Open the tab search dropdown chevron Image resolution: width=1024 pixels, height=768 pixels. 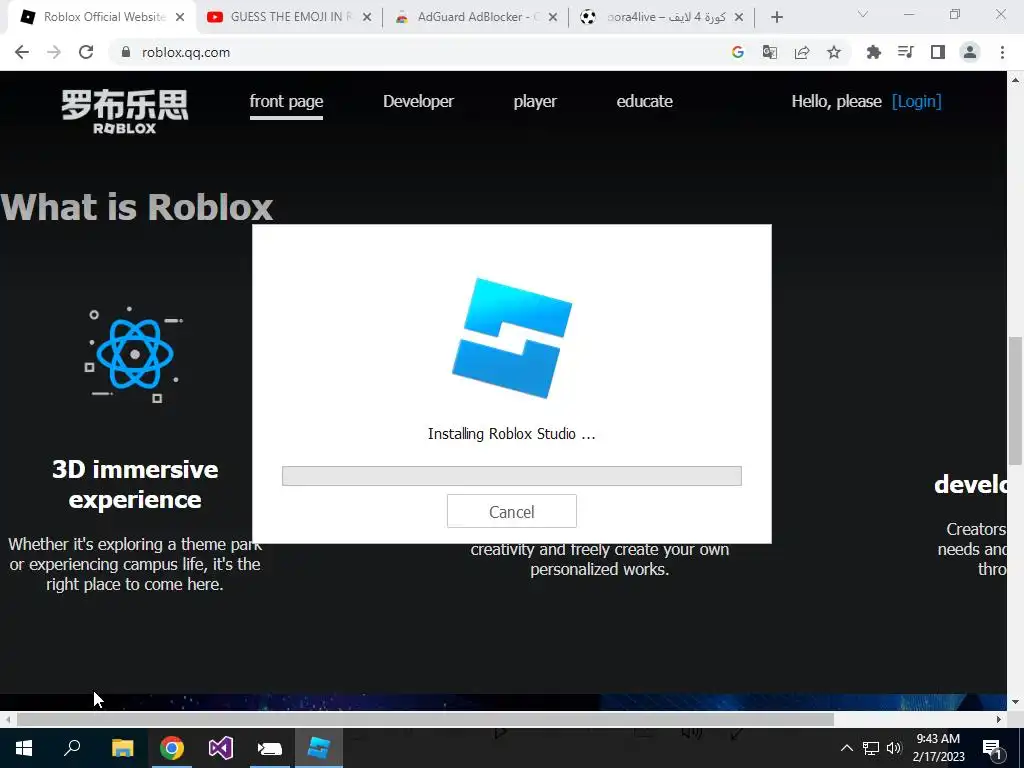pos(863,14)
